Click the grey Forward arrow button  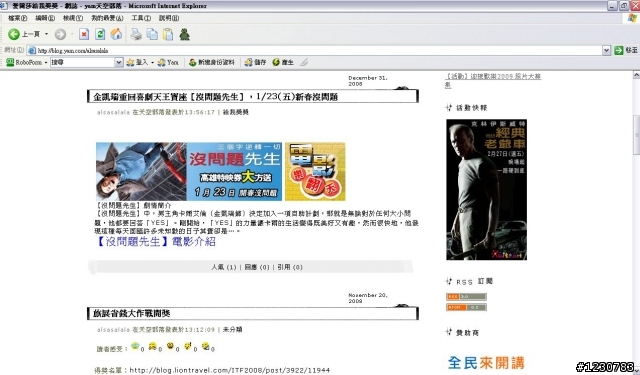click(60, 34)
